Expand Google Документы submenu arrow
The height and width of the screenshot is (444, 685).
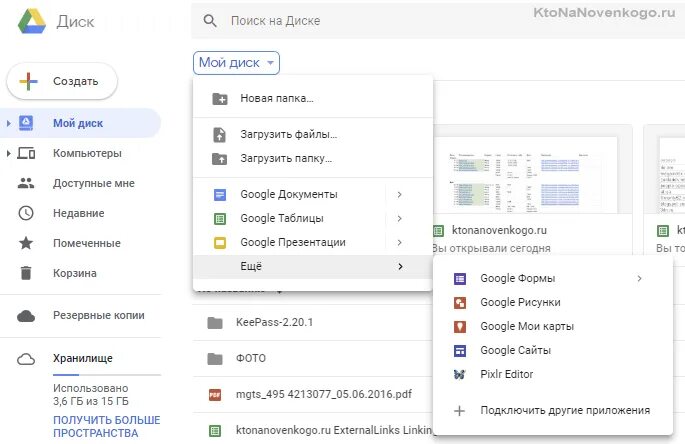[x=399, y=194]
